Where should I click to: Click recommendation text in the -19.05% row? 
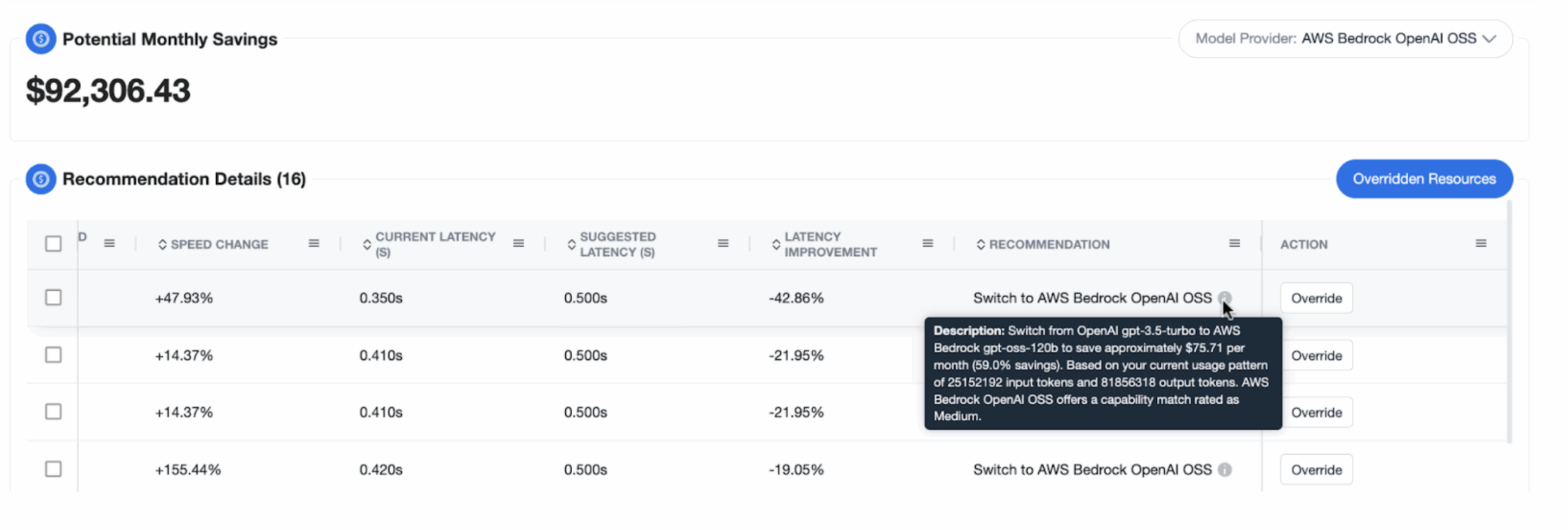pyautogui.click(x=1092, y=470)
